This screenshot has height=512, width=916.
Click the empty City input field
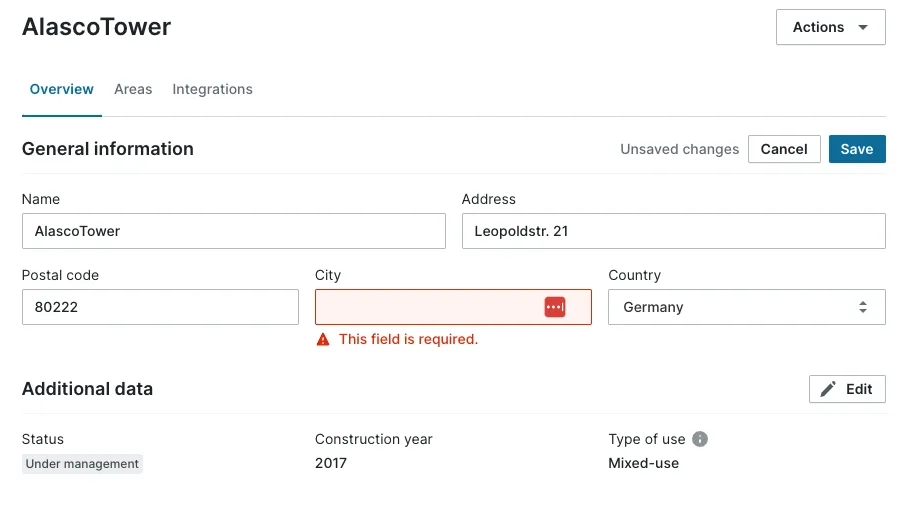click(x=425, y=307)
